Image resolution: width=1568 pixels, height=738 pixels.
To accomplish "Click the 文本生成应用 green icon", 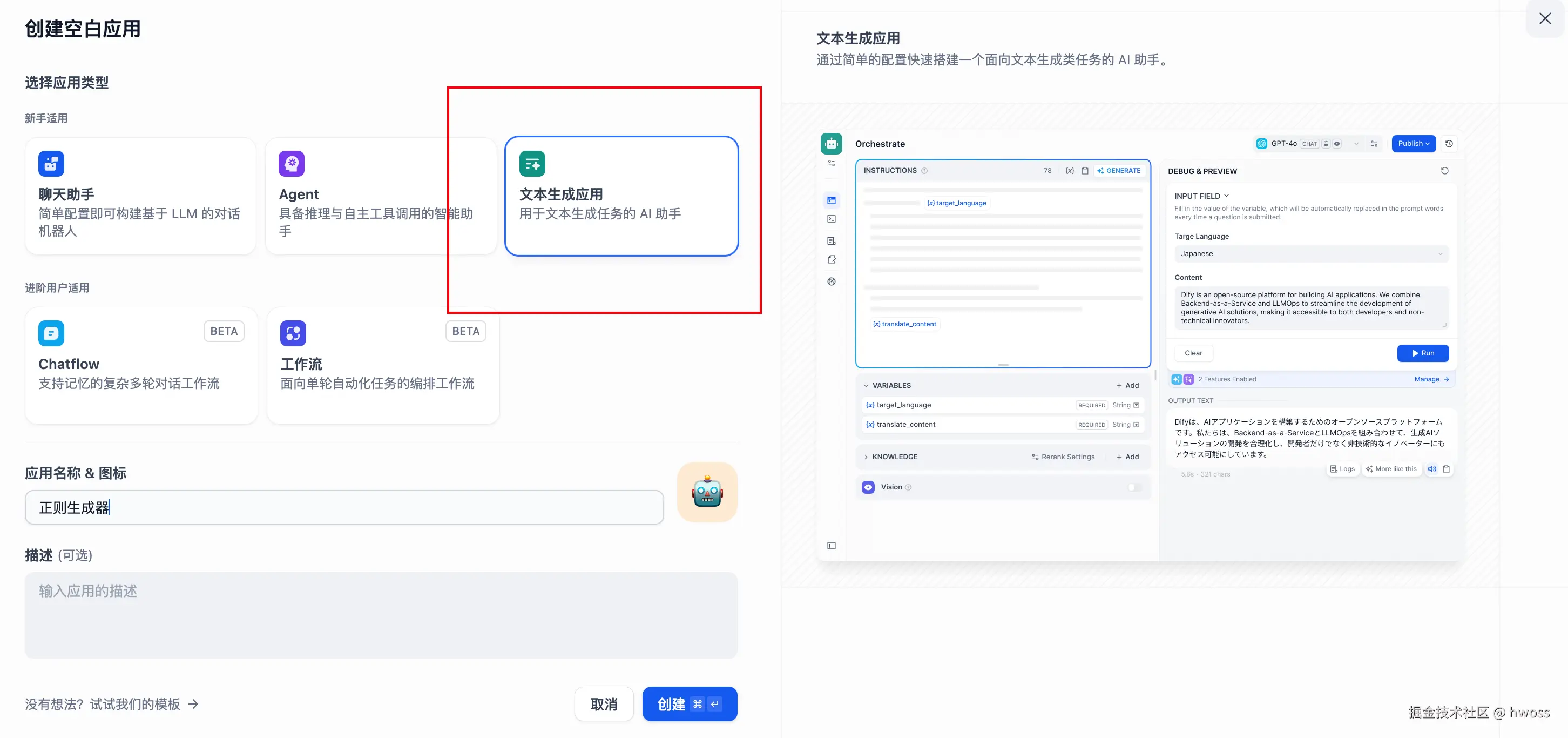I will click(x=532, y=164).
